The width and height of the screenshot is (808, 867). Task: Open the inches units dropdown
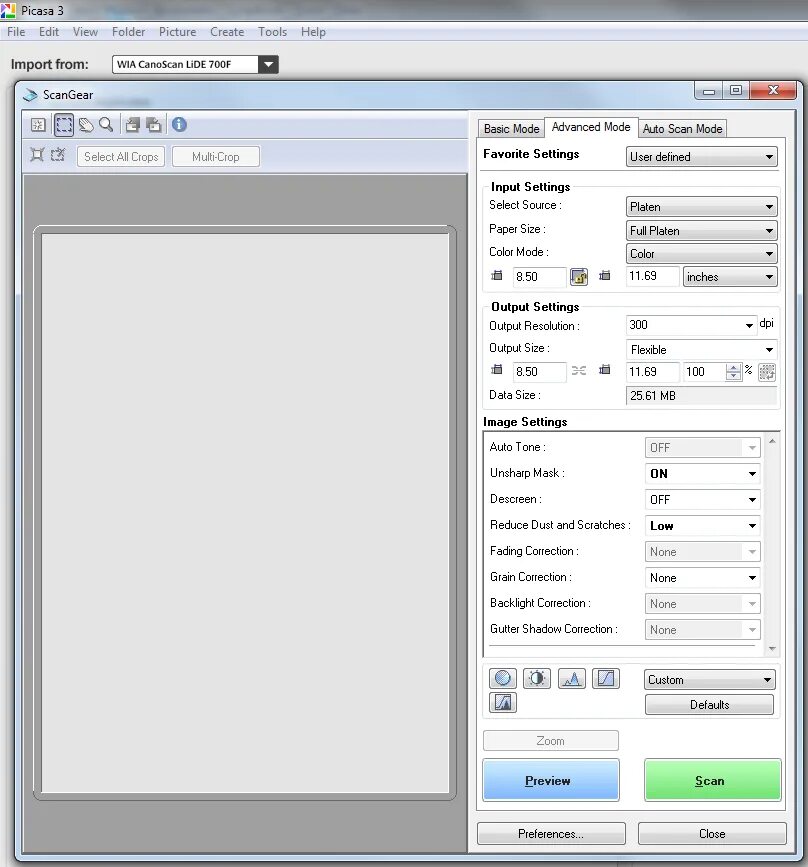(730, 276)
